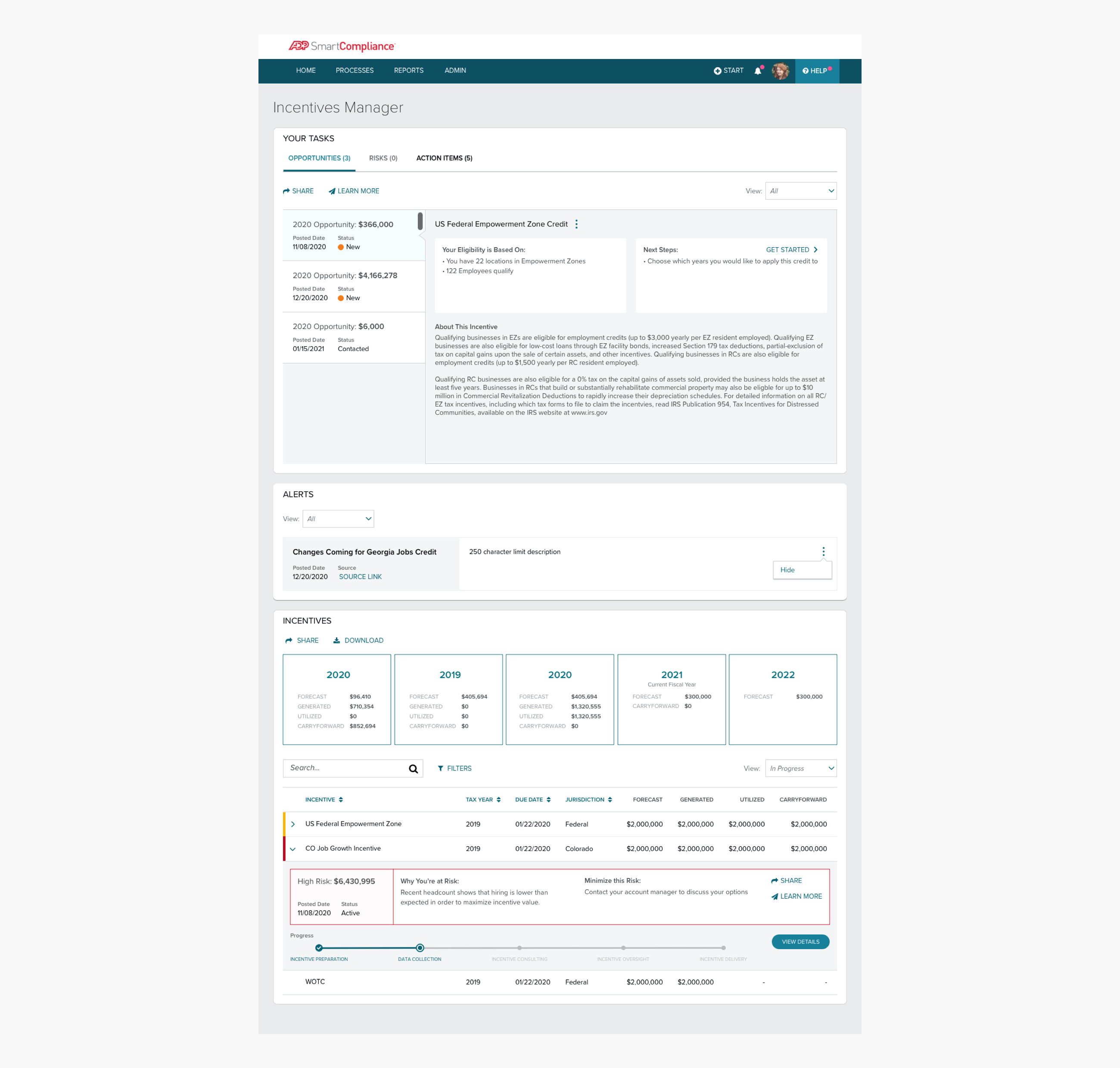Click the Data Collection progress step
The height and width of the screenshot is (1068, 1120).
(420, 948)
